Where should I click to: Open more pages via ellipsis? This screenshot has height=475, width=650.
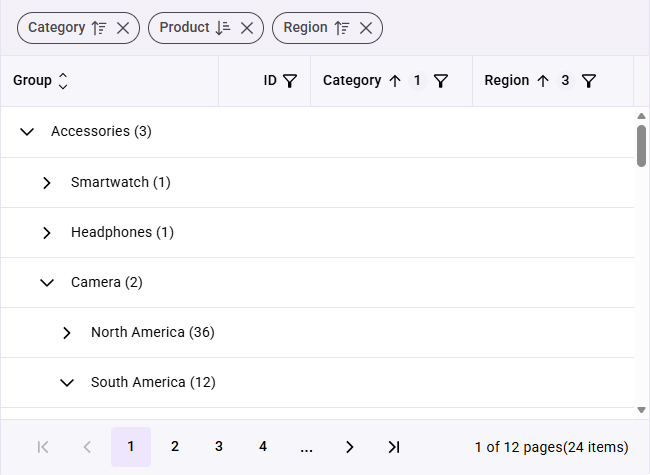[306, 447]
